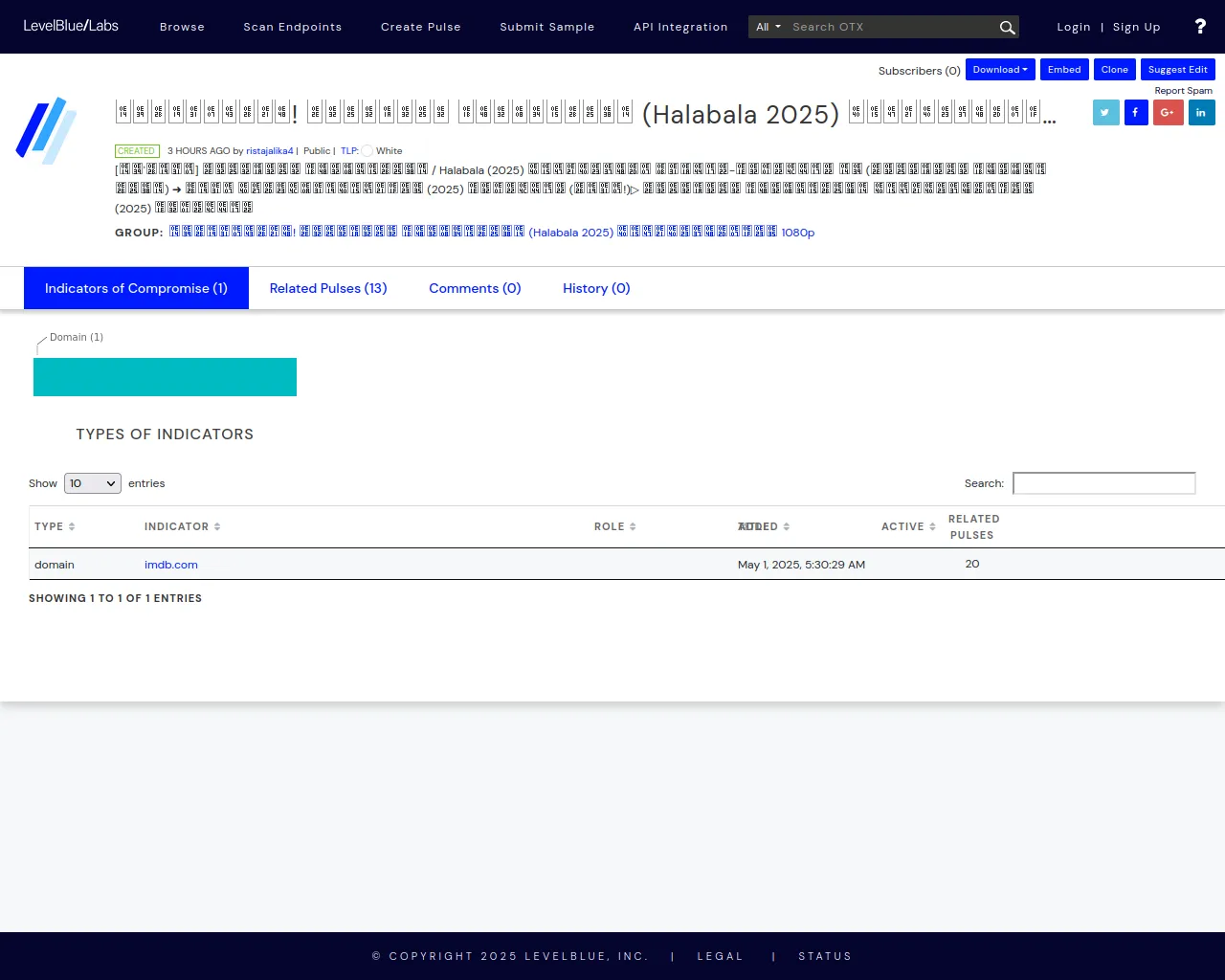Expand the All search filter dropdown
The width and height of the screenshot is (1225, 980).
pos(768,27)
